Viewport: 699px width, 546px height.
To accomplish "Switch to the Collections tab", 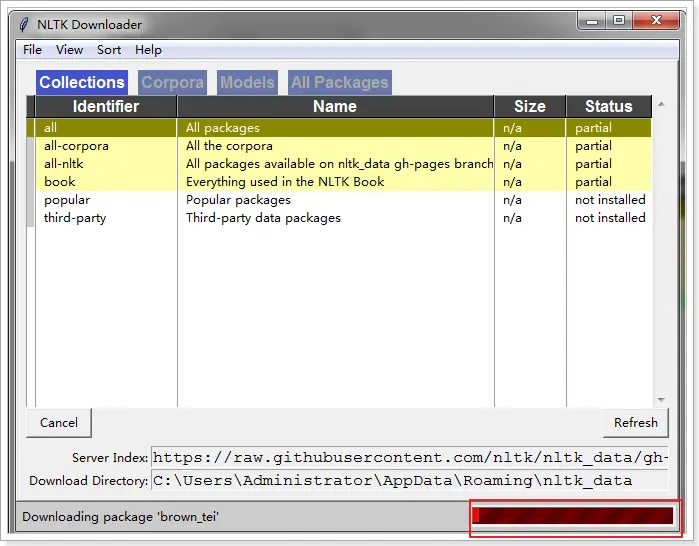I will pos(82,82).
